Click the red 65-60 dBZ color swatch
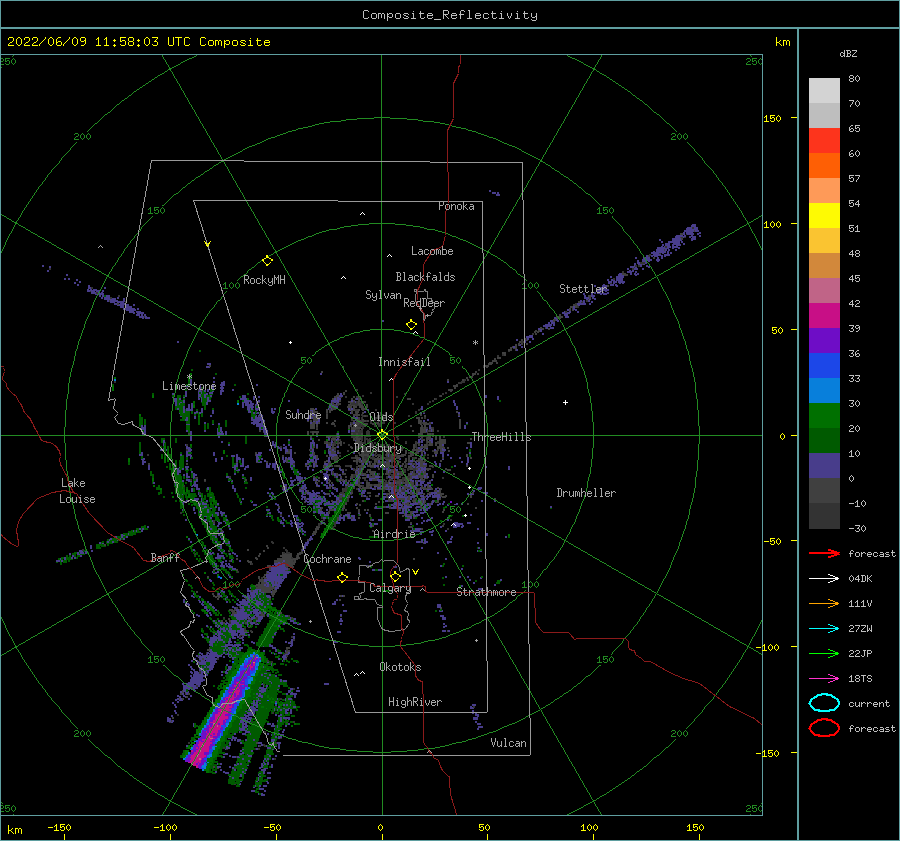This screenshot has width=900, height=841. [x=824, y=141]
